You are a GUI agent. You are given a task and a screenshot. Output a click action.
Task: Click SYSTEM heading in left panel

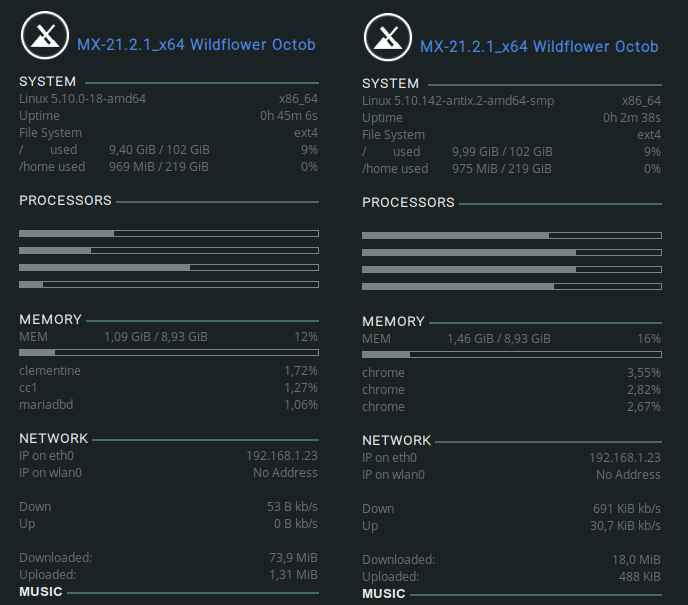pos(47,82)
